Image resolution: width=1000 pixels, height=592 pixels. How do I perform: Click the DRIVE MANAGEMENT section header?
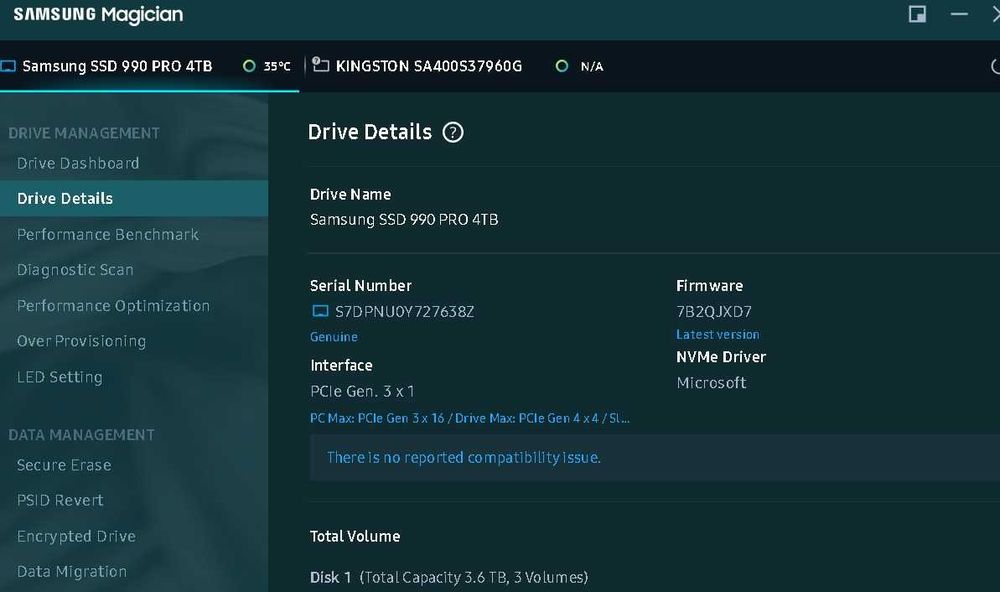[84, 133]
